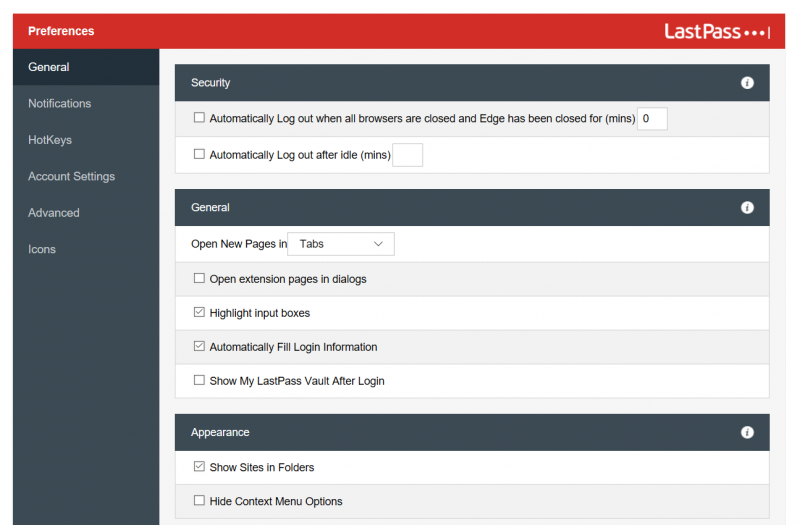The height and width of the screenshot is (525, 800).
Task: Check Show My LastPass Vault After Login
Action: tap(199, 380)
